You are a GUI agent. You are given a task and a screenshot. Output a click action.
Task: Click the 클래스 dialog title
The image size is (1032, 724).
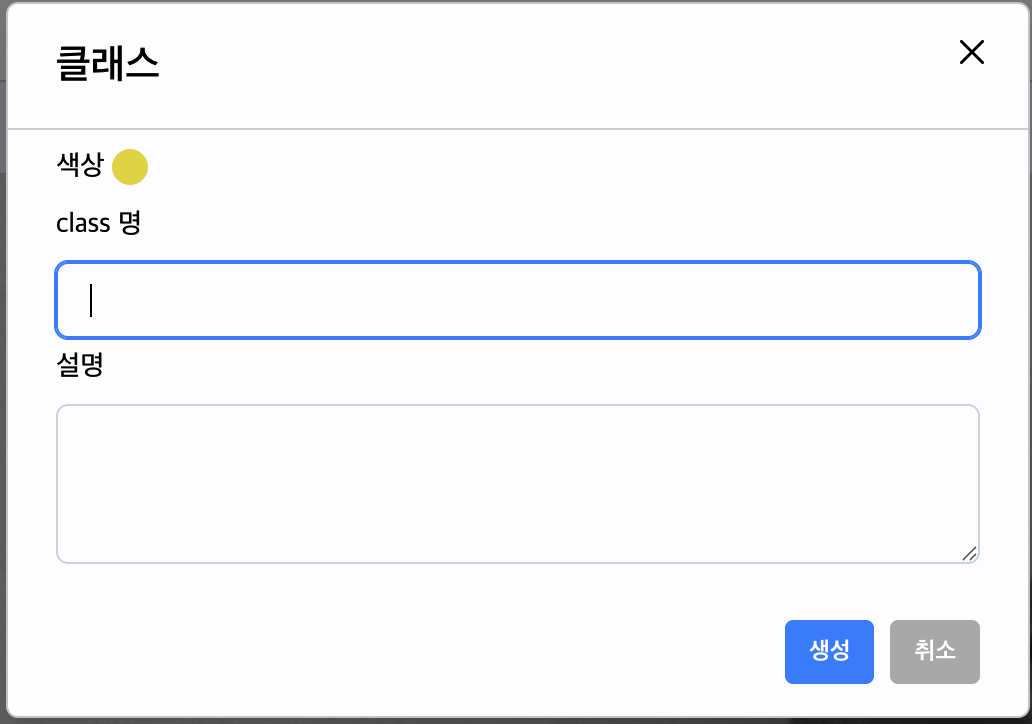[x=108, y=65]
